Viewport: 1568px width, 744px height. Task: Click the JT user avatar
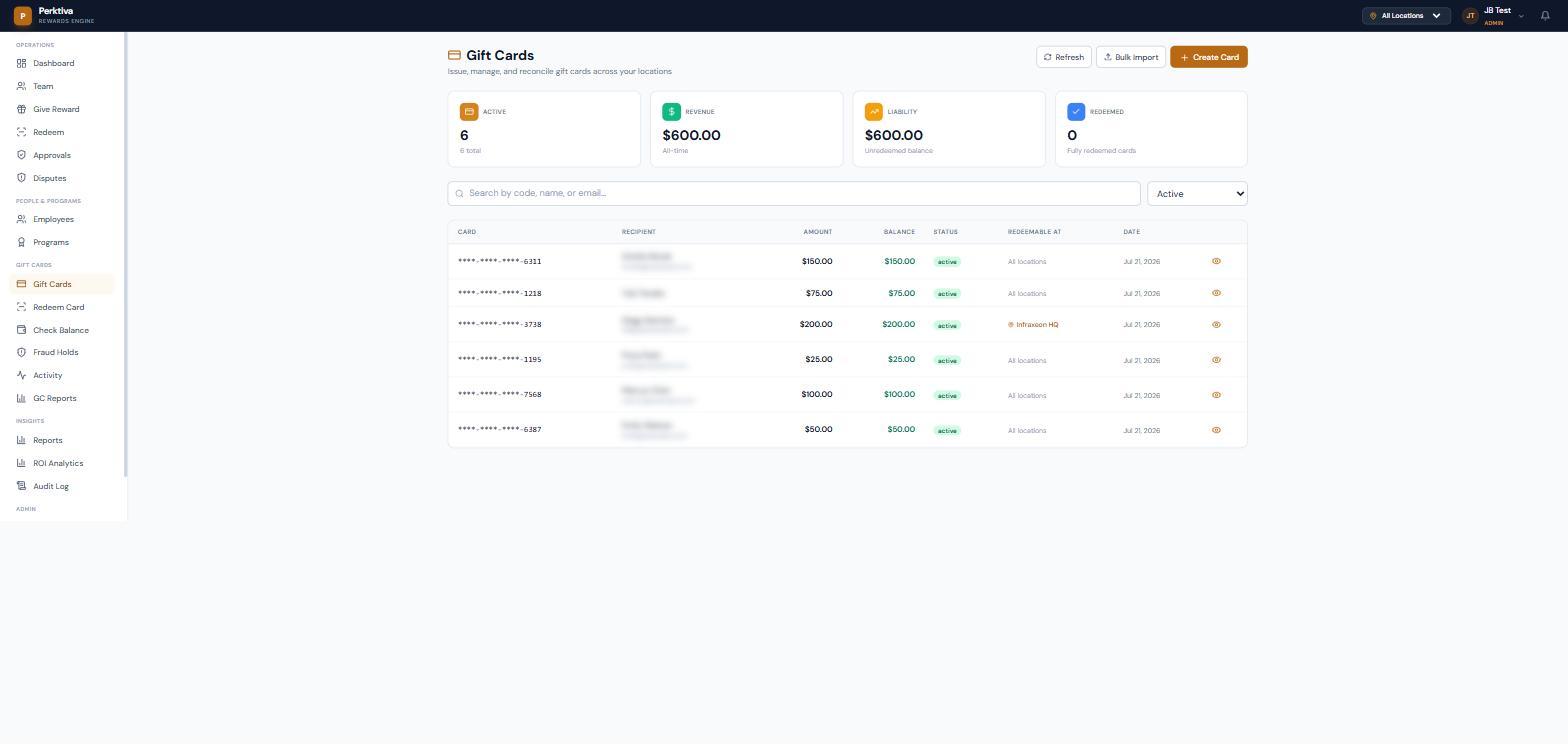[x=1470, y=16]
